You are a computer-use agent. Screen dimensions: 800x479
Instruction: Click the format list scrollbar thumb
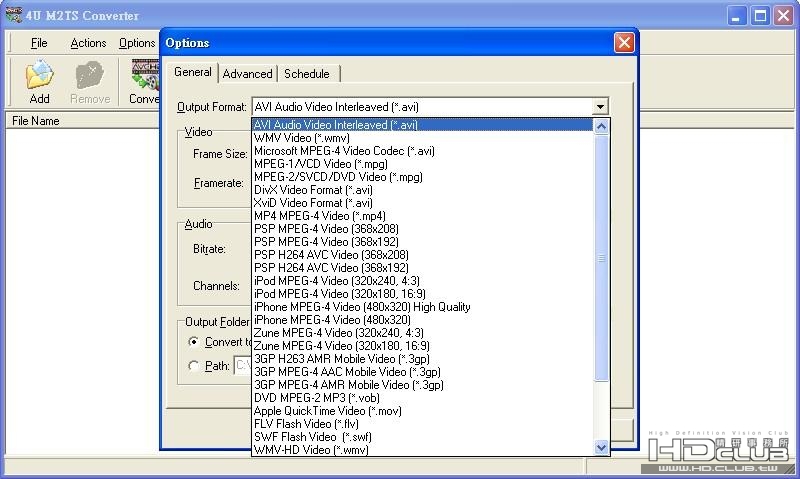click(601, 258)
